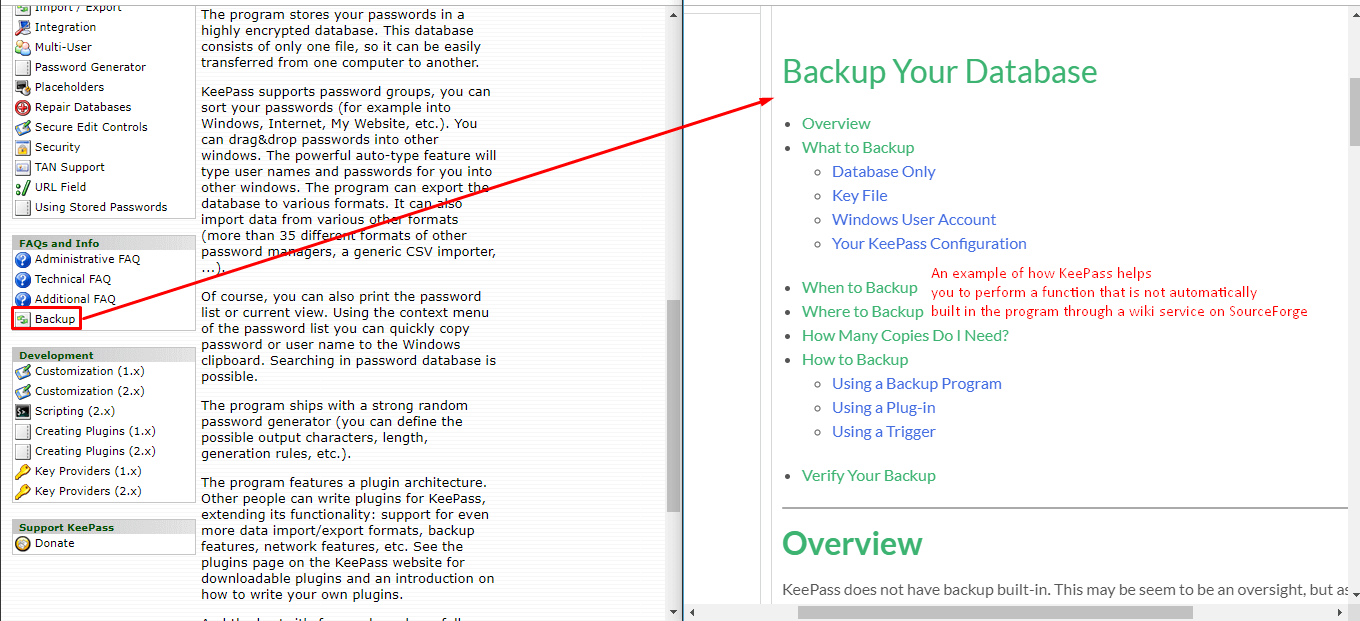
Task: Open the Using a Backup Program link
Action: (x=917, y=384)
